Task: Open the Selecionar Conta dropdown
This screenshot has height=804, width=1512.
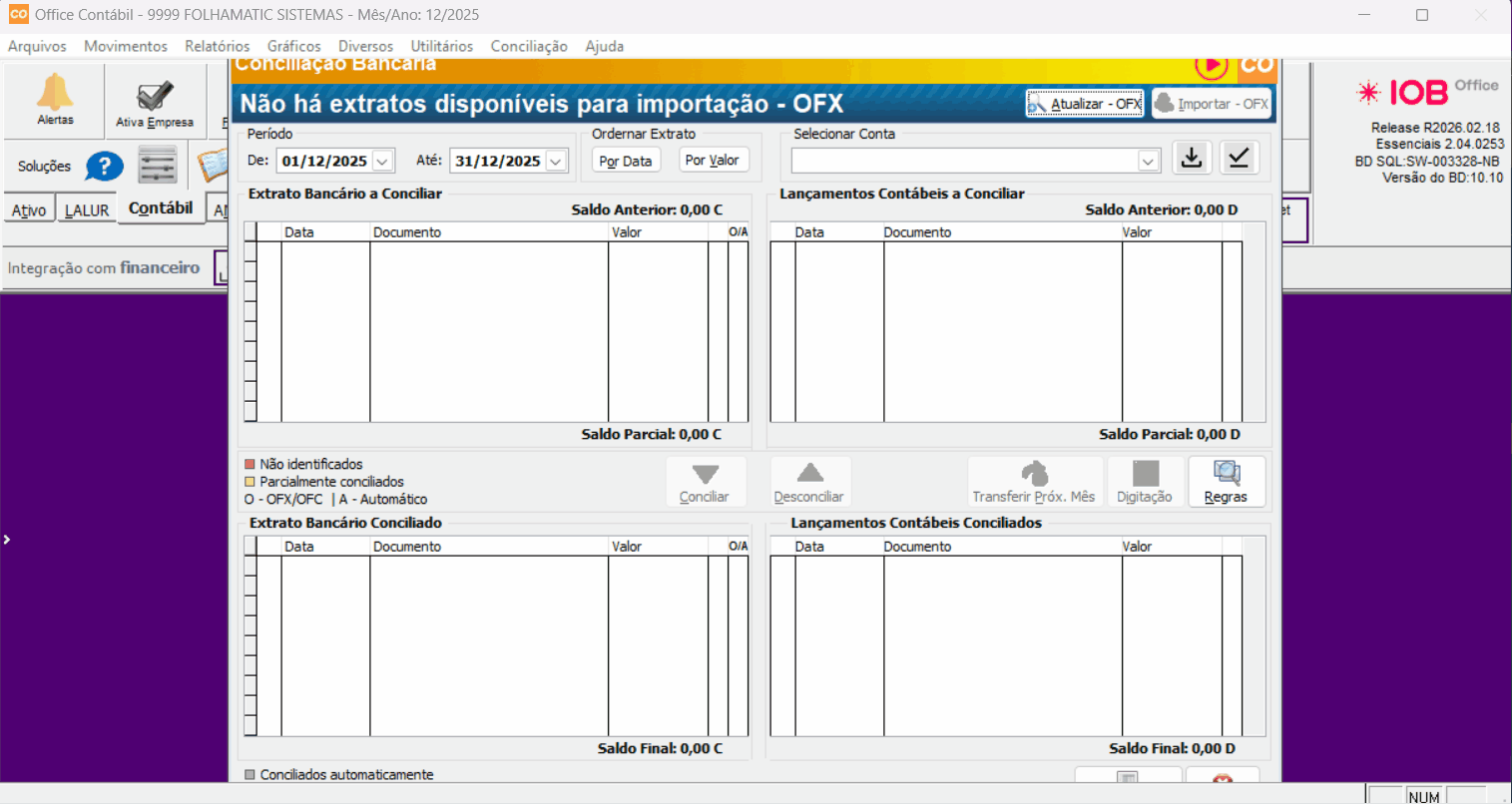Action: point(1148,162)
